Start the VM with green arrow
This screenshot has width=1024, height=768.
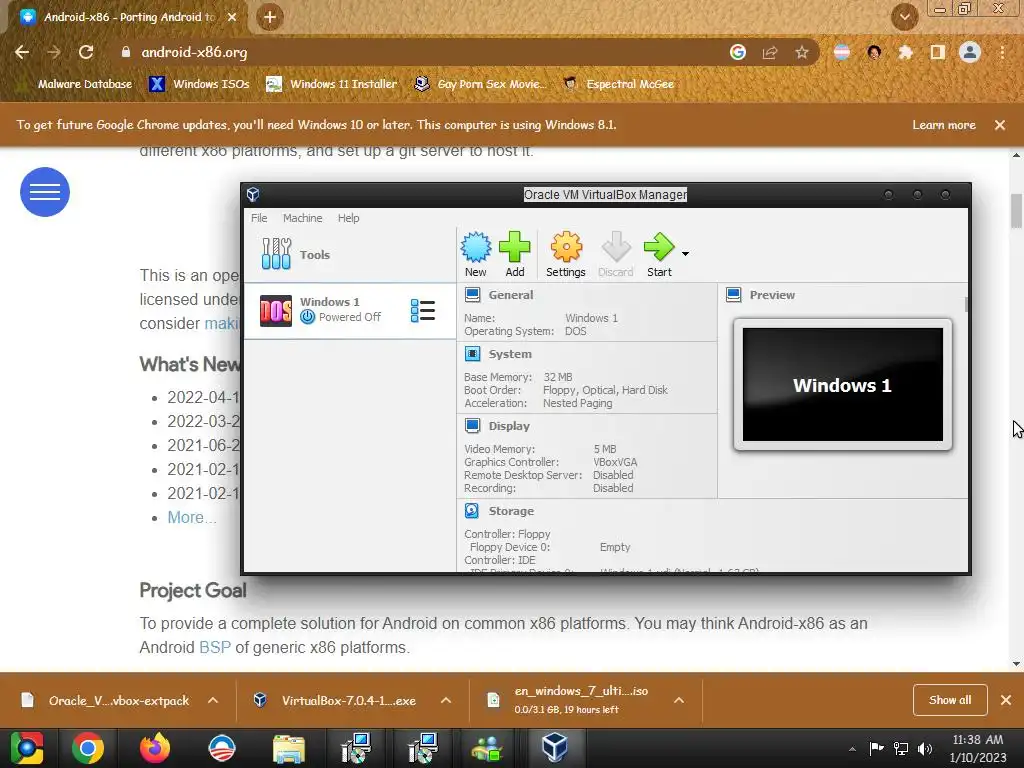(659, 254)
